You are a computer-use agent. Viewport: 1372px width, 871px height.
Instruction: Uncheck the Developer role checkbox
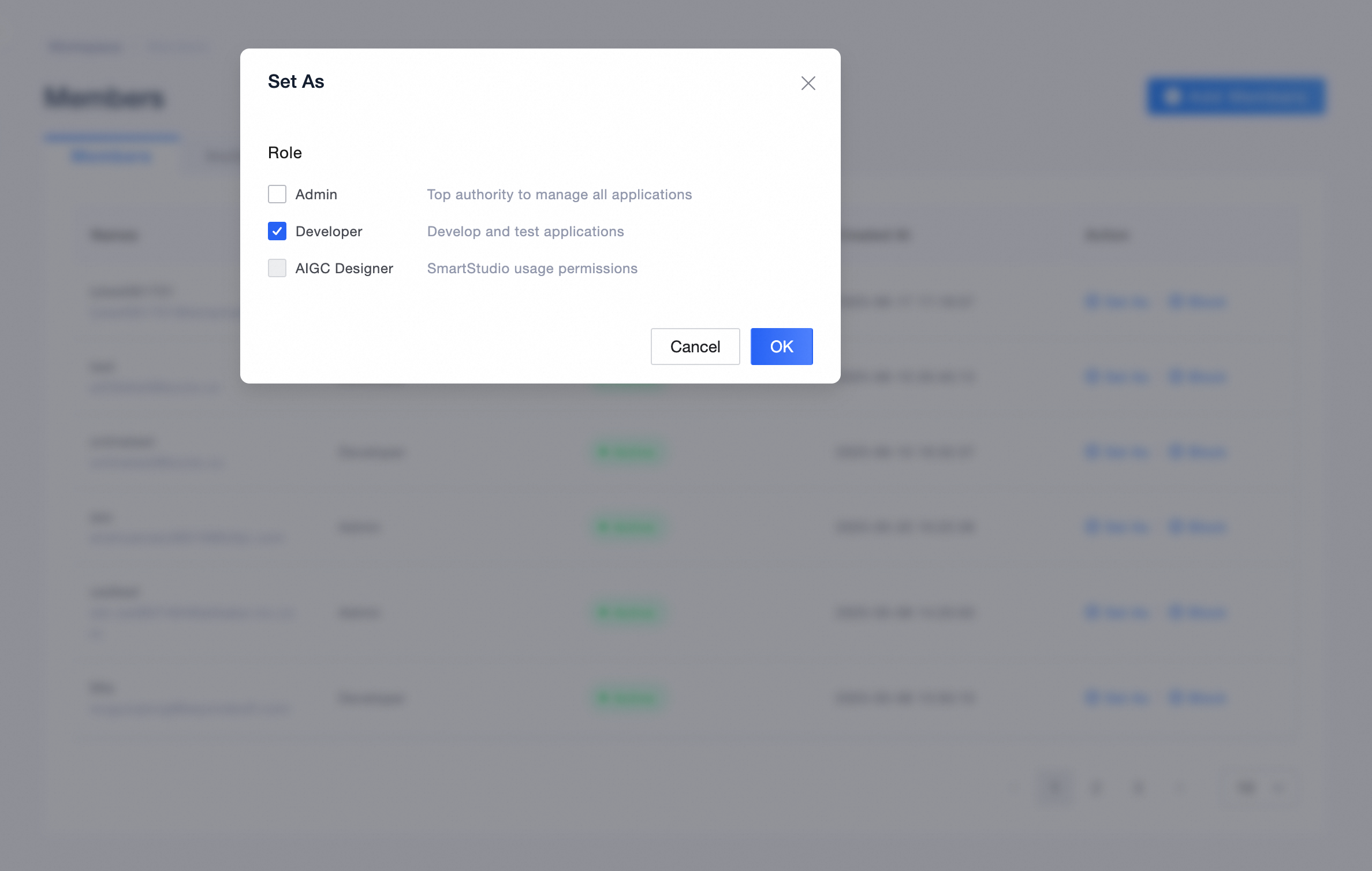(x=277, y=231)
